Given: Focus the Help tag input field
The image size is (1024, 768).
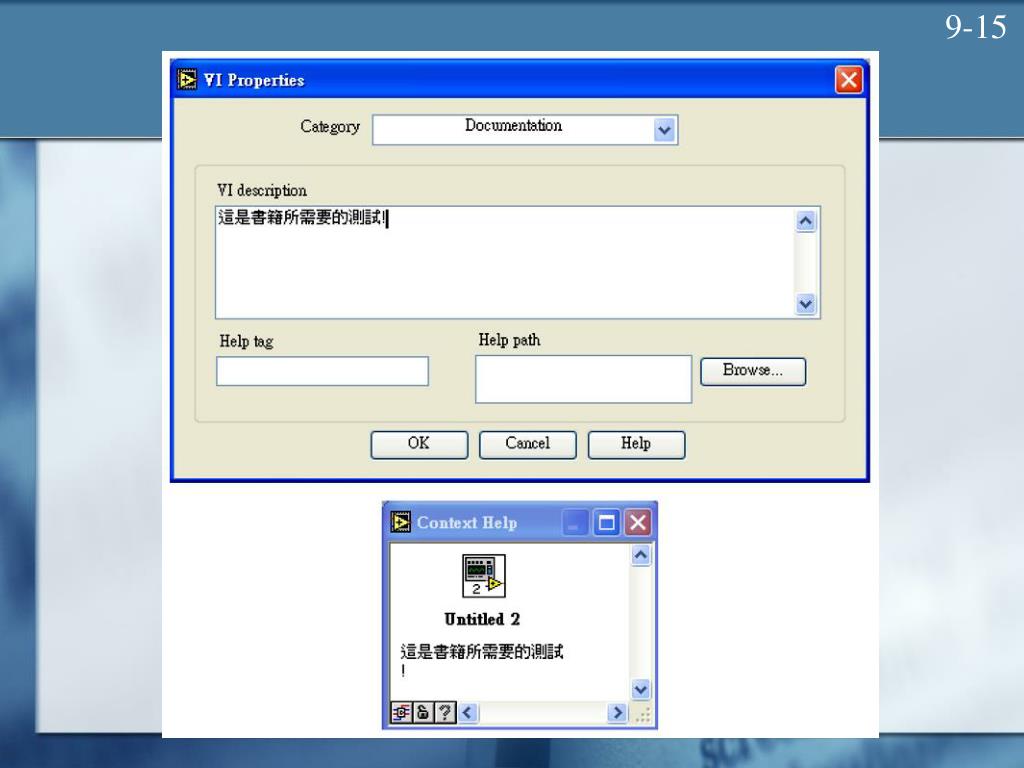Looking at the screenshot, I should (323, 371).
